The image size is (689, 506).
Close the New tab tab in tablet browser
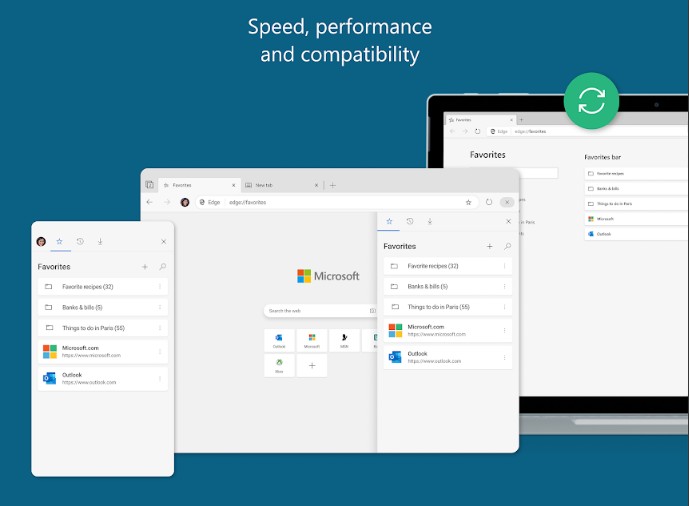[x=316, y=185]
